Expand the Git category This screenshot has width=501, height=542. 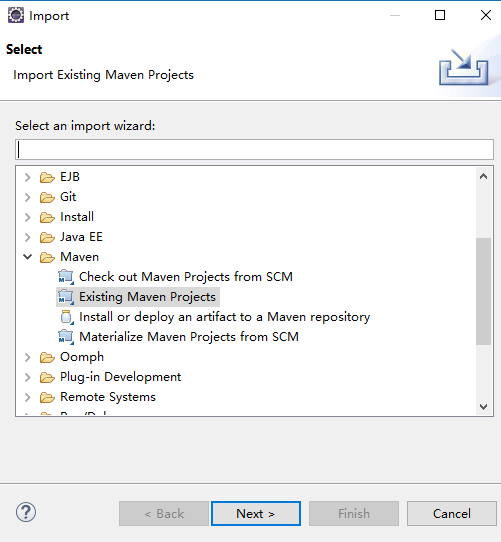point(28,197)
